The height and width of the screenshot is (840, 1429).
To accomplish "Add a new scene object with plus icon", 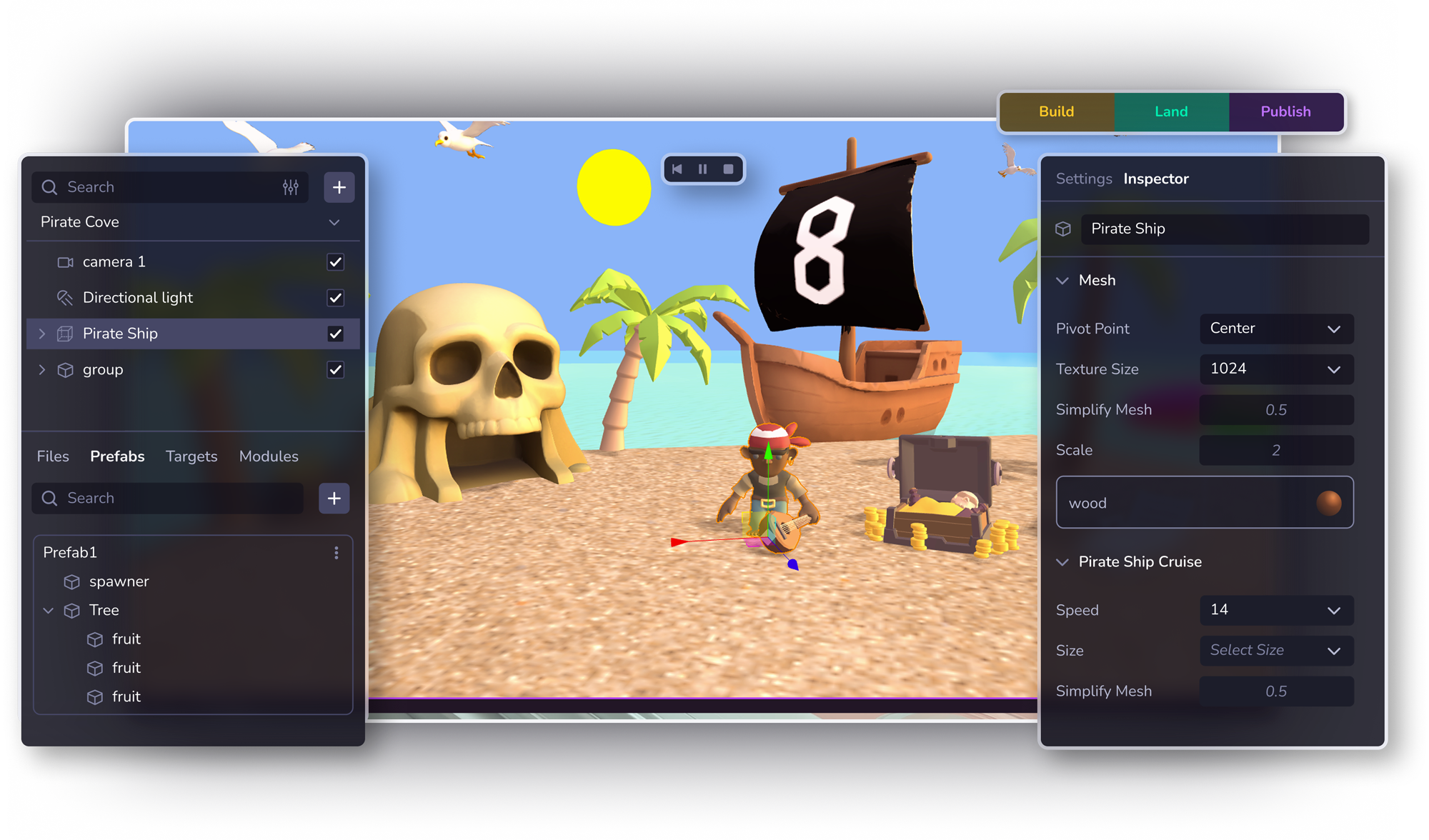I will pyautogui.click(x=339, y=187).
